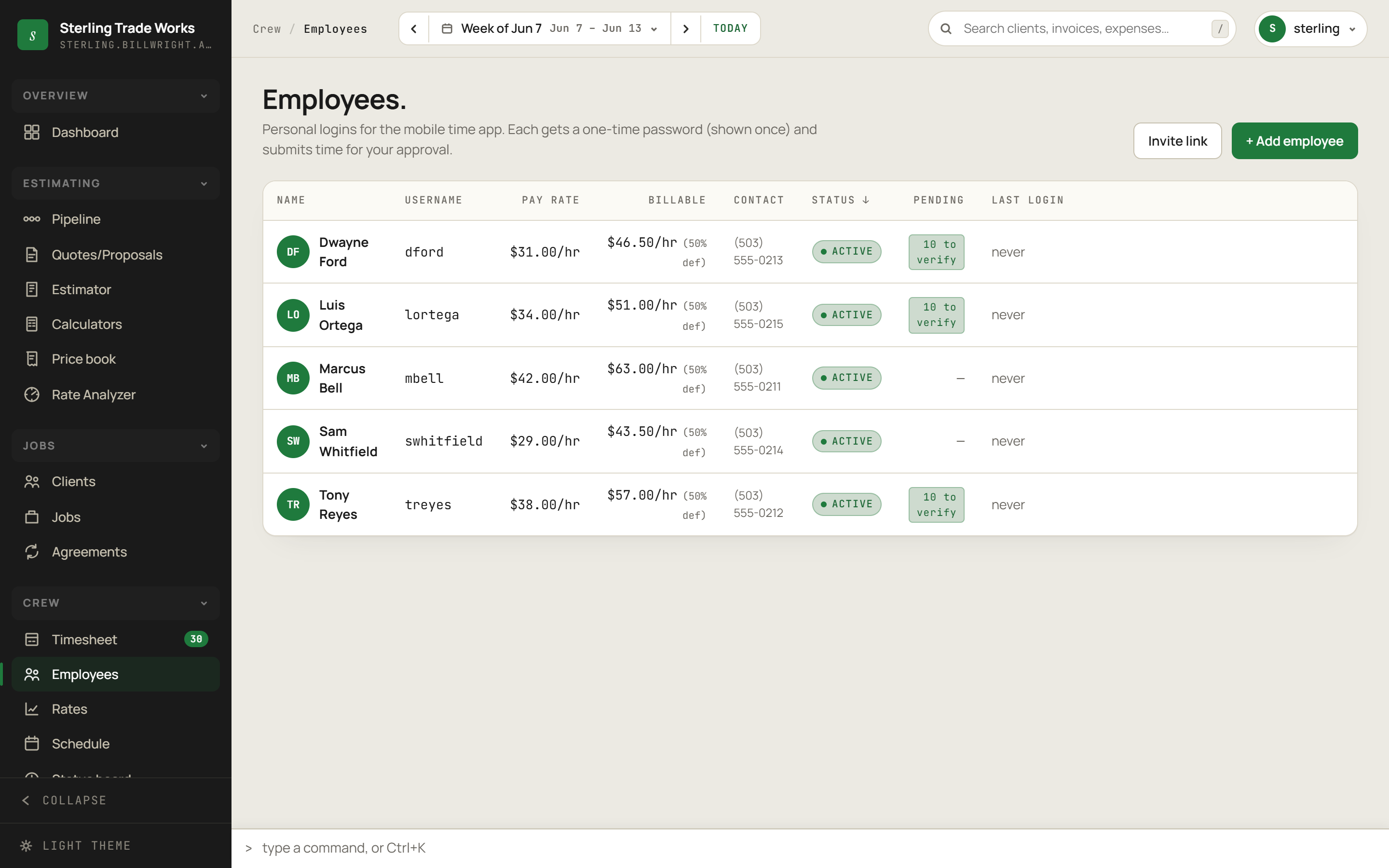This screenshot has width=1389, height=868.
Task: Sort by the STATUS column
Action: [840, 200]
